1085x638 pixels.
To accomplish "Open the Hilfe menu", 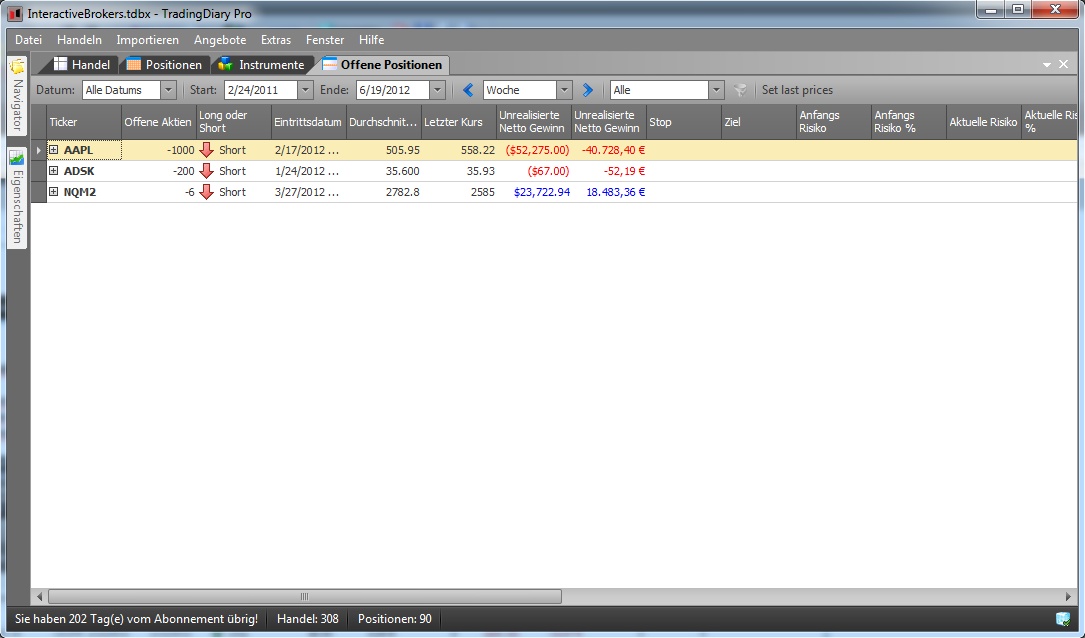I will point(372,40).
